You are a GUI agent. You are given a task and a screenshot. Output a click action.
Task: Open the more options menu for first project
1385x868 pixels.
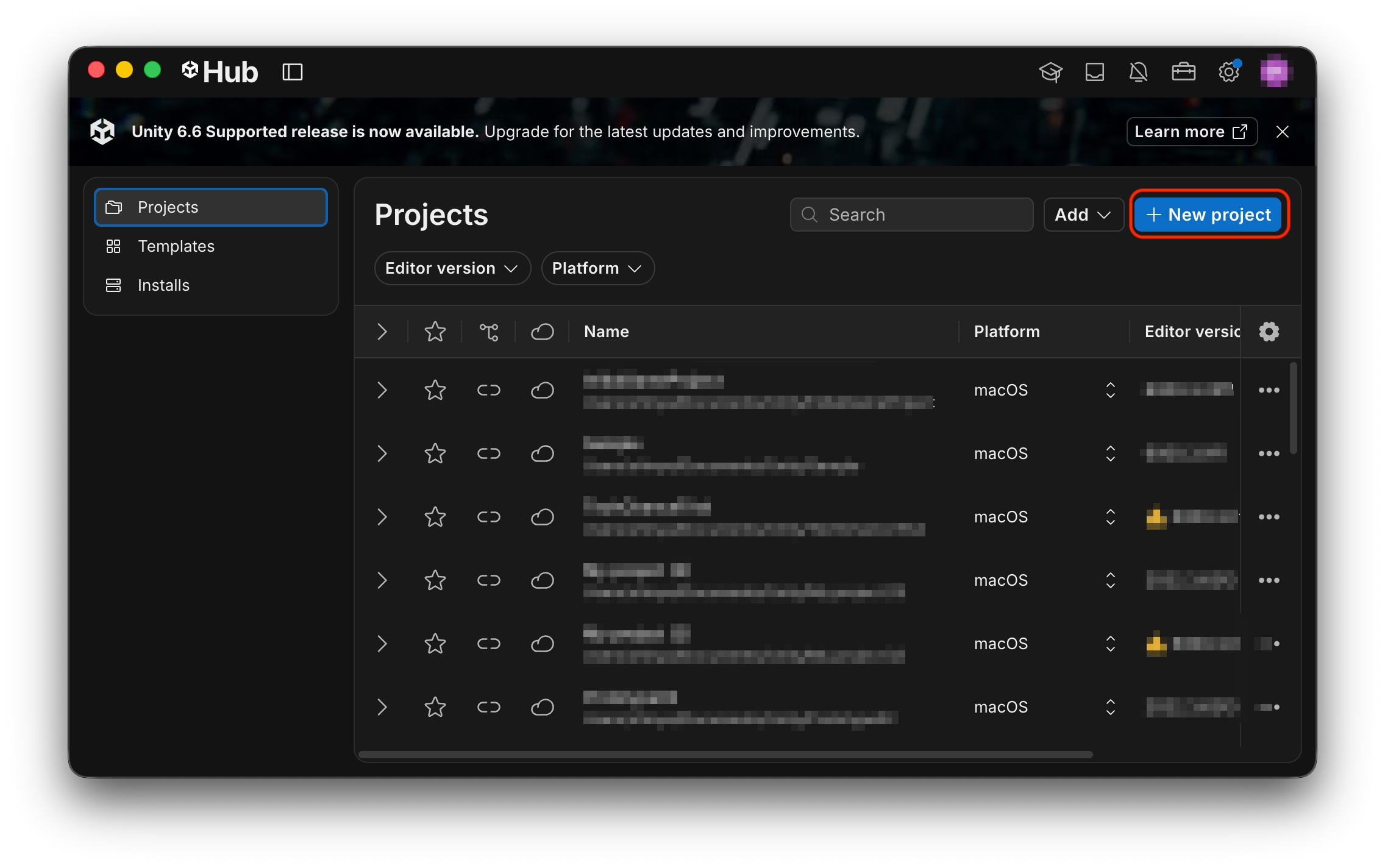(x=1269, y=390)
